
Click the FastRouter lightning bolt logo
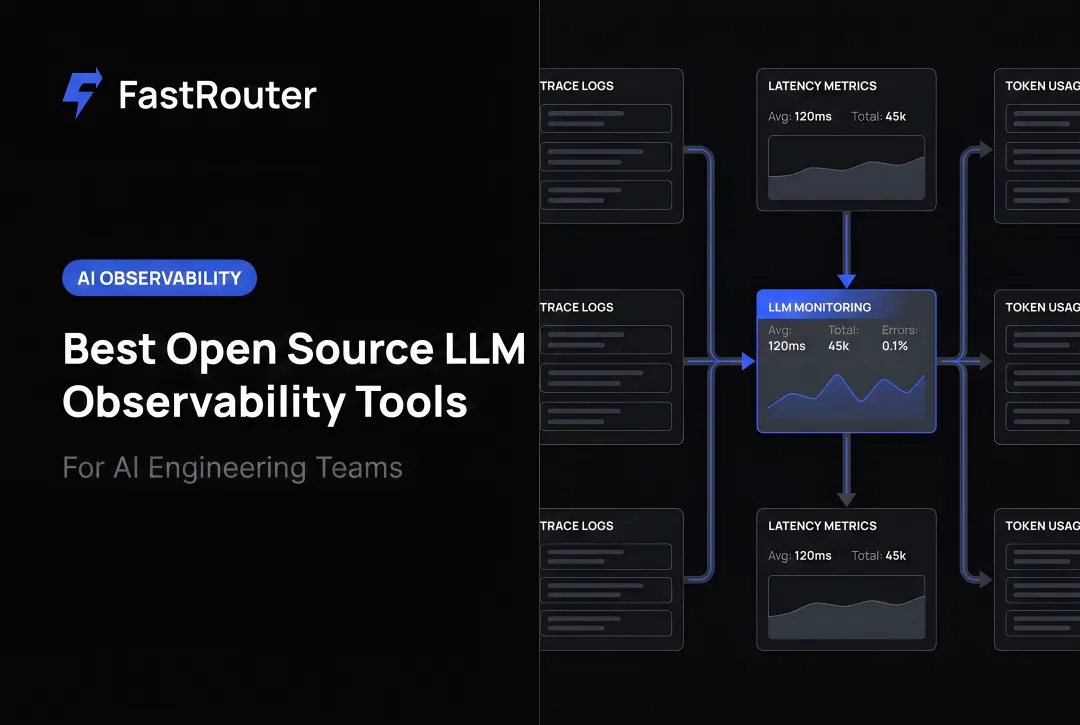82,93
